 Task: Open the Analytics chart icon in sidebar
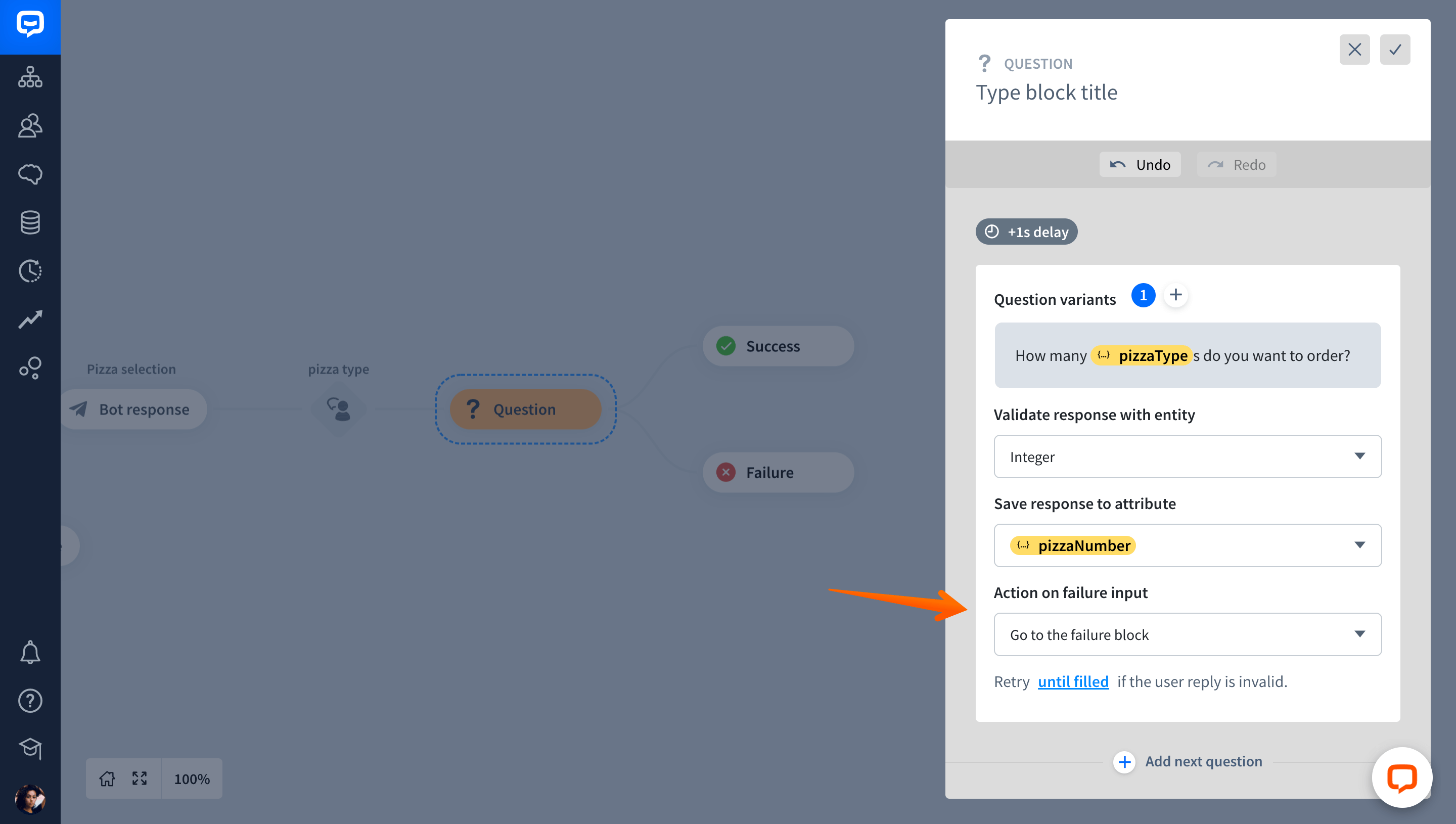30,319
